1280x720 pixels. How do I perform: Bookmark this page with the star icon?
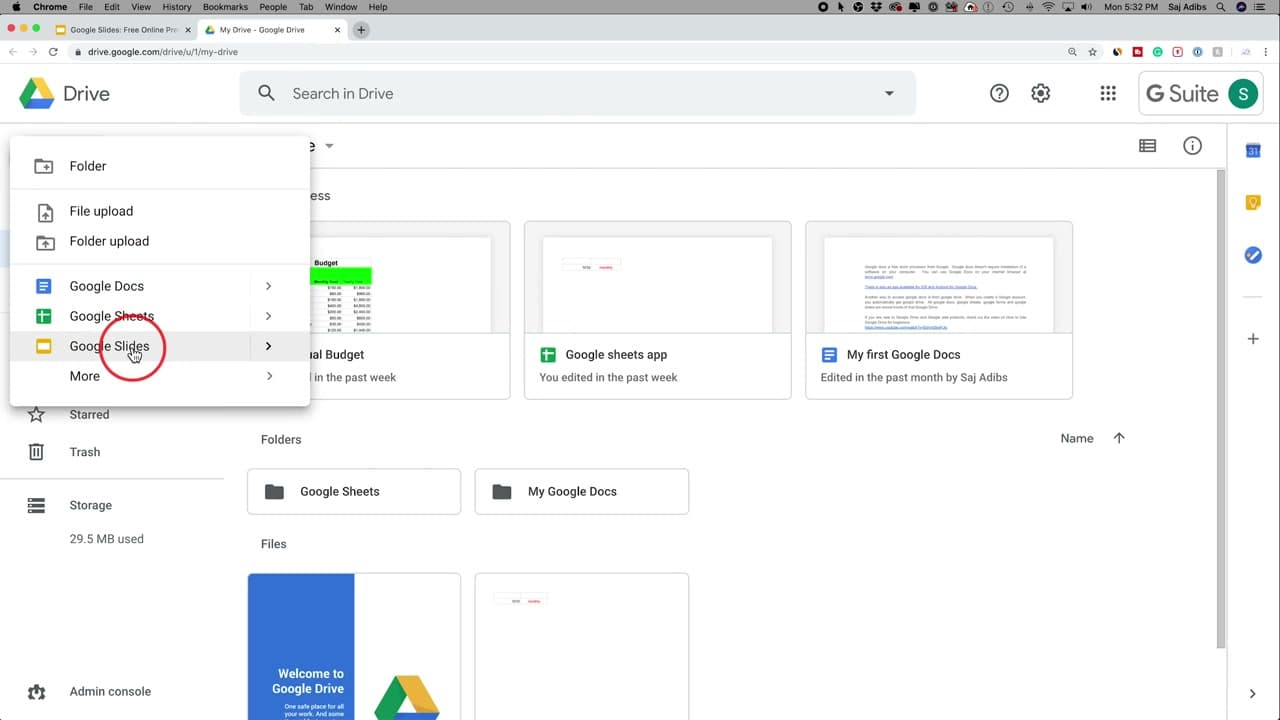1093,52
